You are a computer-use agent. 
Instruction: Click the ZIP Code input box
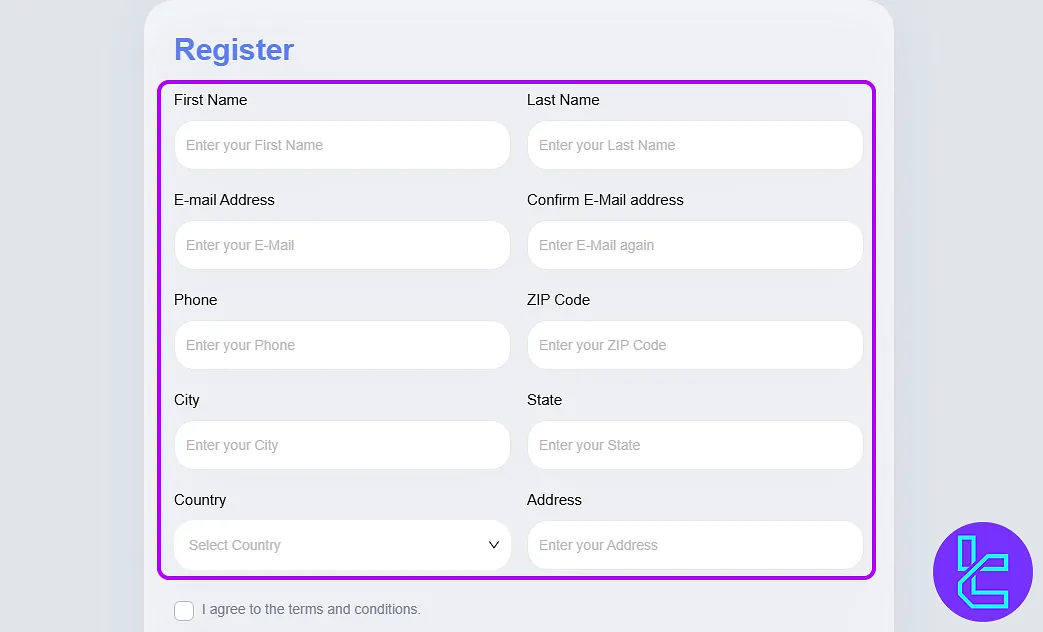695,345
